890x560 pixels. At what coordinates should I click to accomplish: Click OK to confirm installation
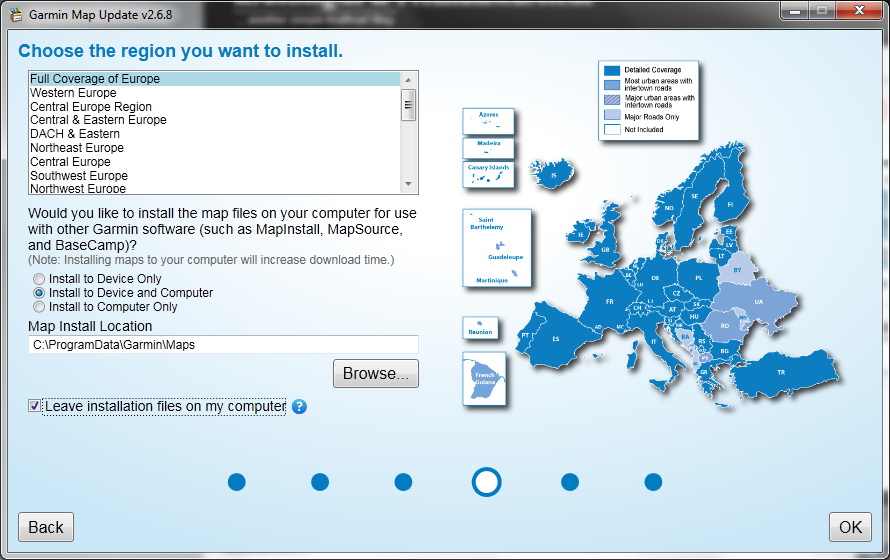(850, 527)
